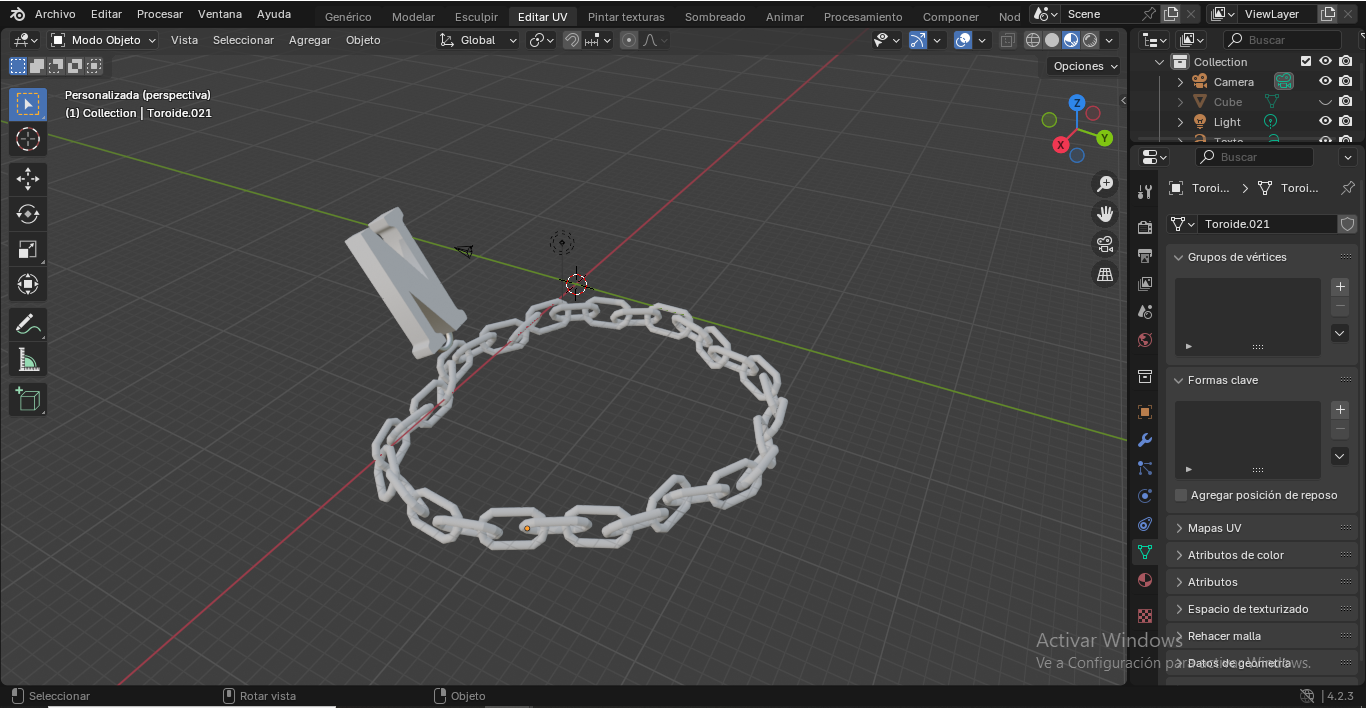Open the Agregar menu in viewport header
Viewport: 1366px width, 708px height.
[x=310, y=40]
